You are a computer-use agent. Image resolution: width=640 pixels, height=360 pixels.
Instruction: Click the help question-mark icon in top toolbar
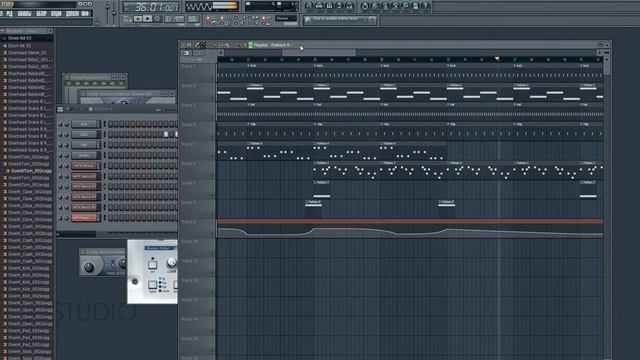(x=426, y=6)
